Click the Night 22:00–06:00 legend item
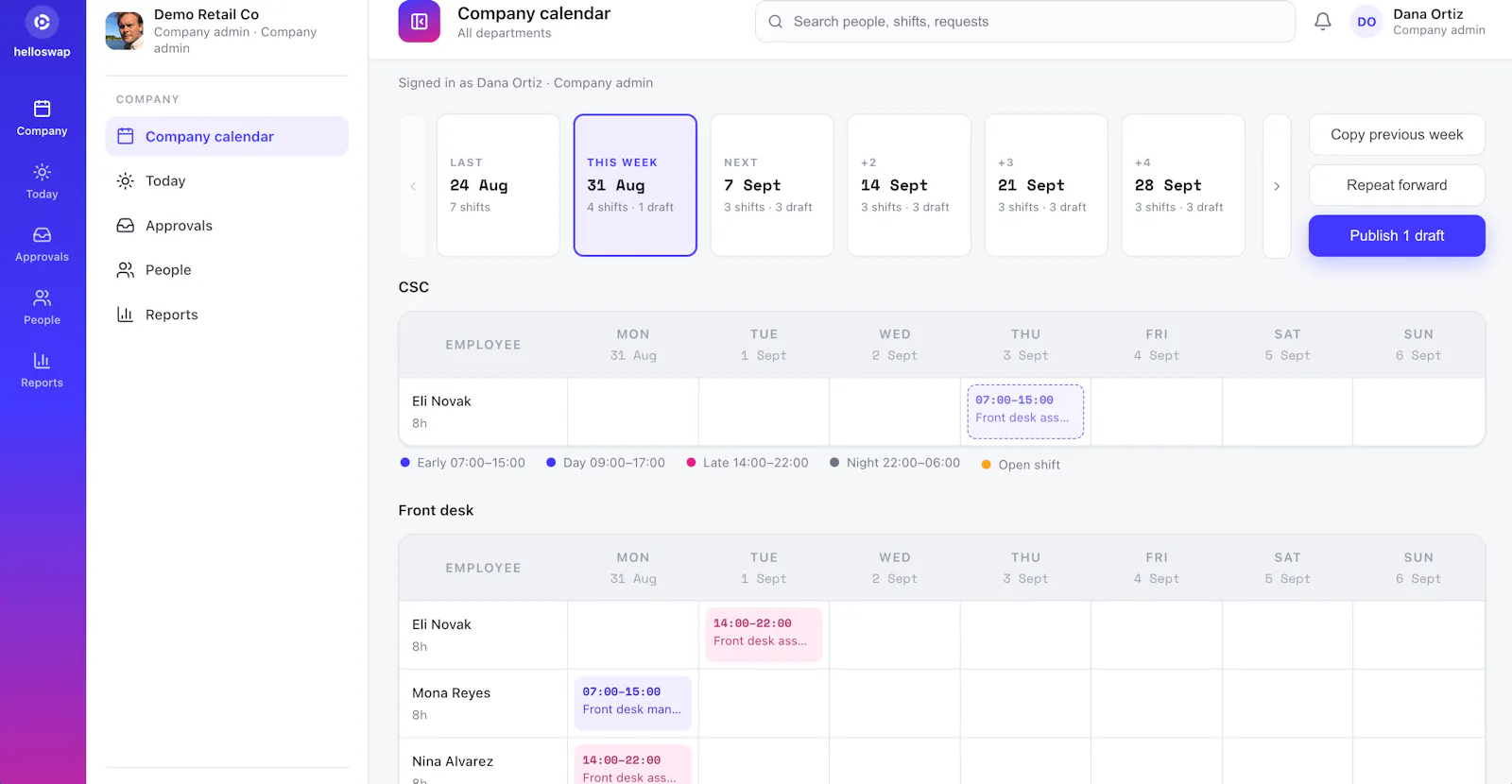The image size is (1512, 784). coord(895,463)
